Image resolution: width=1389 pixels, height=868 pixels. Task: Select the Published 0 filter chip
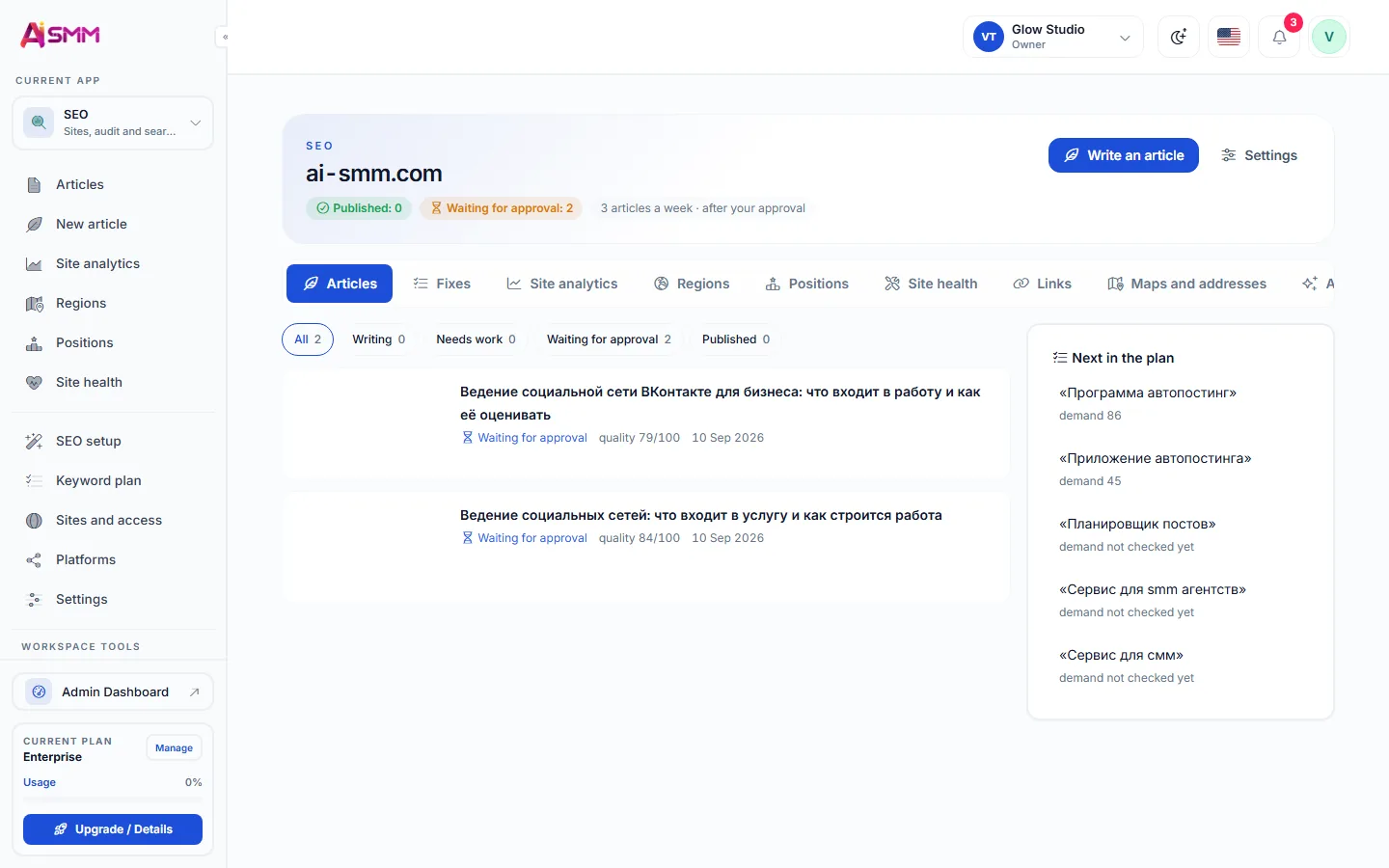coord(736,339)
